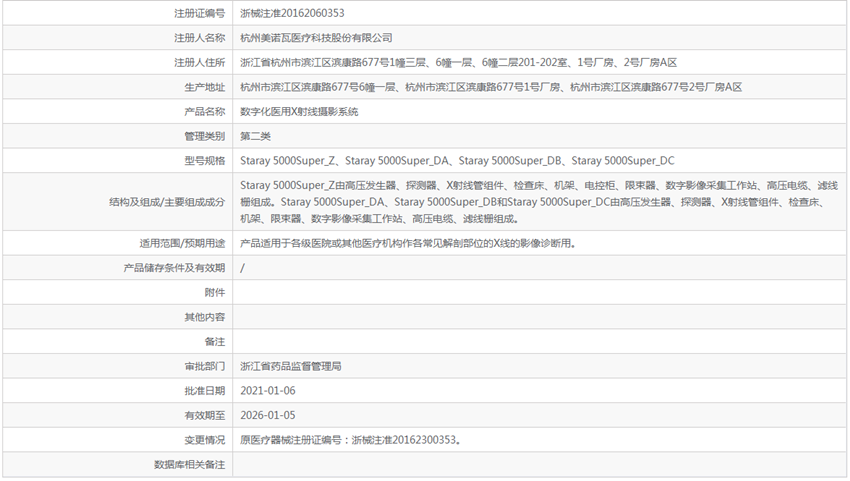Click the label 变更情况
This screenshot has height=481, width=850.
[x=204, y=440]
